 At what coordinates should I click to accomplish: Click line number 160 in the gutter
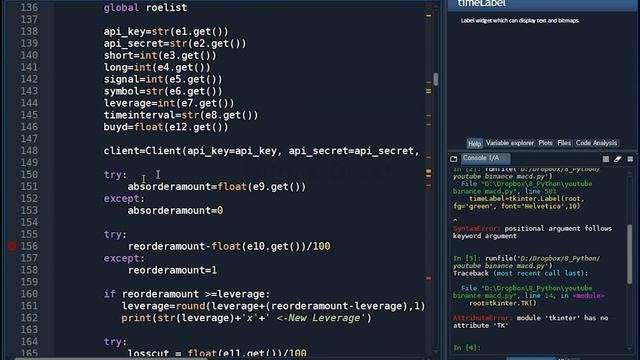pyautogui.click(x=29, y=294)
